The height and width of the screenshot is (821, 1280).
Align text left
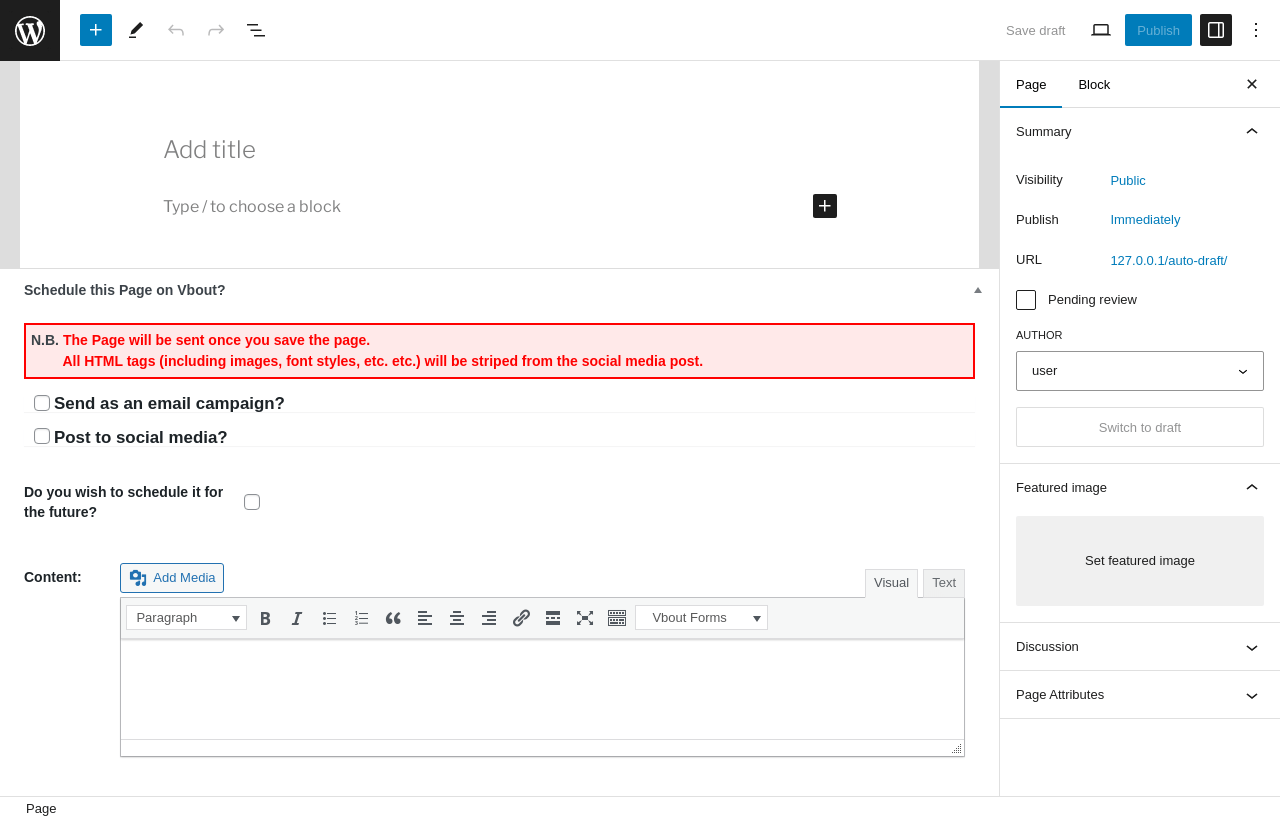[425, 618]
